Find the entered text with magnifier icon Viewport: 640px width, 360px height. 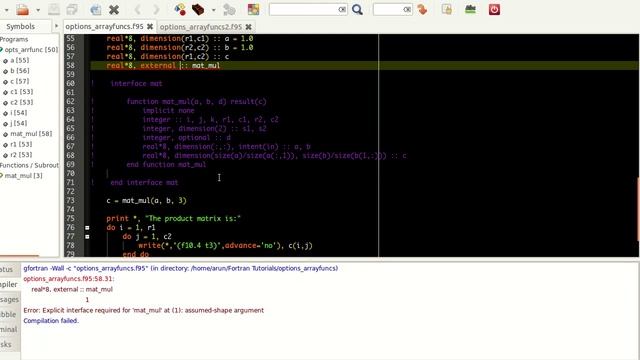coord(357,9)
